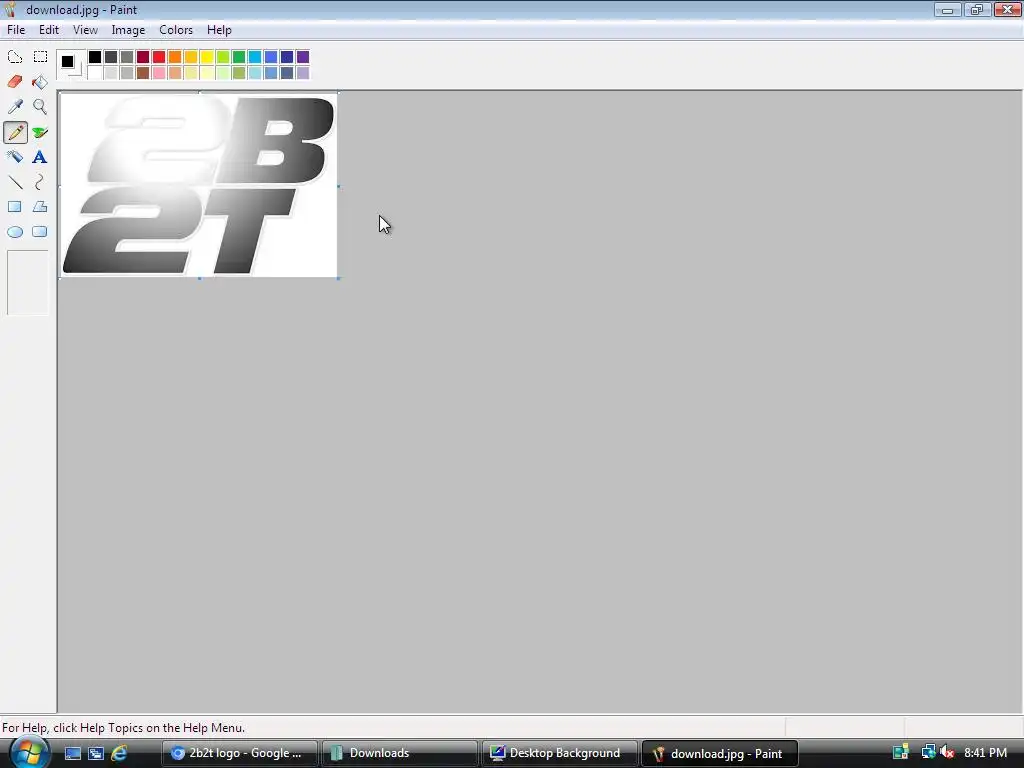This screenshot has height=768, width=1024.
Task: Choose the straight Line tool
Action: [x=15, y=182]
